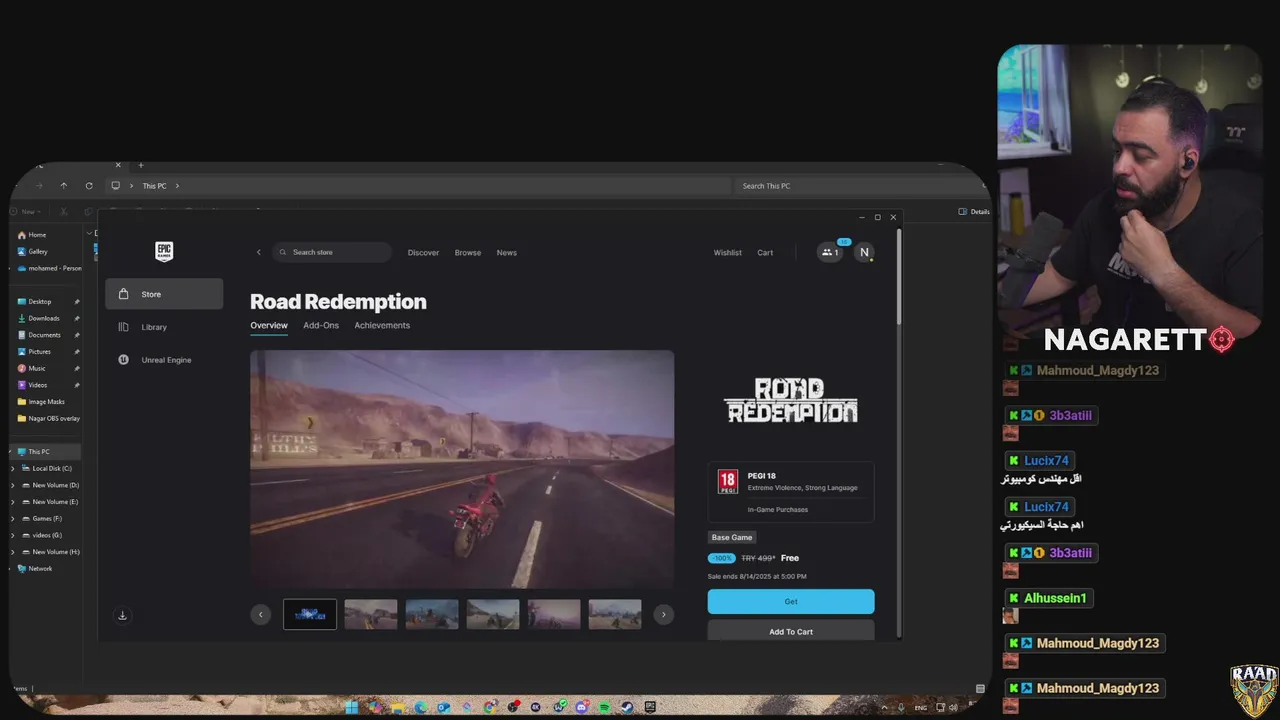
Task: Open Videos in File Explorer sidebar
Action: pyautogui.click(x=32, y=385)
